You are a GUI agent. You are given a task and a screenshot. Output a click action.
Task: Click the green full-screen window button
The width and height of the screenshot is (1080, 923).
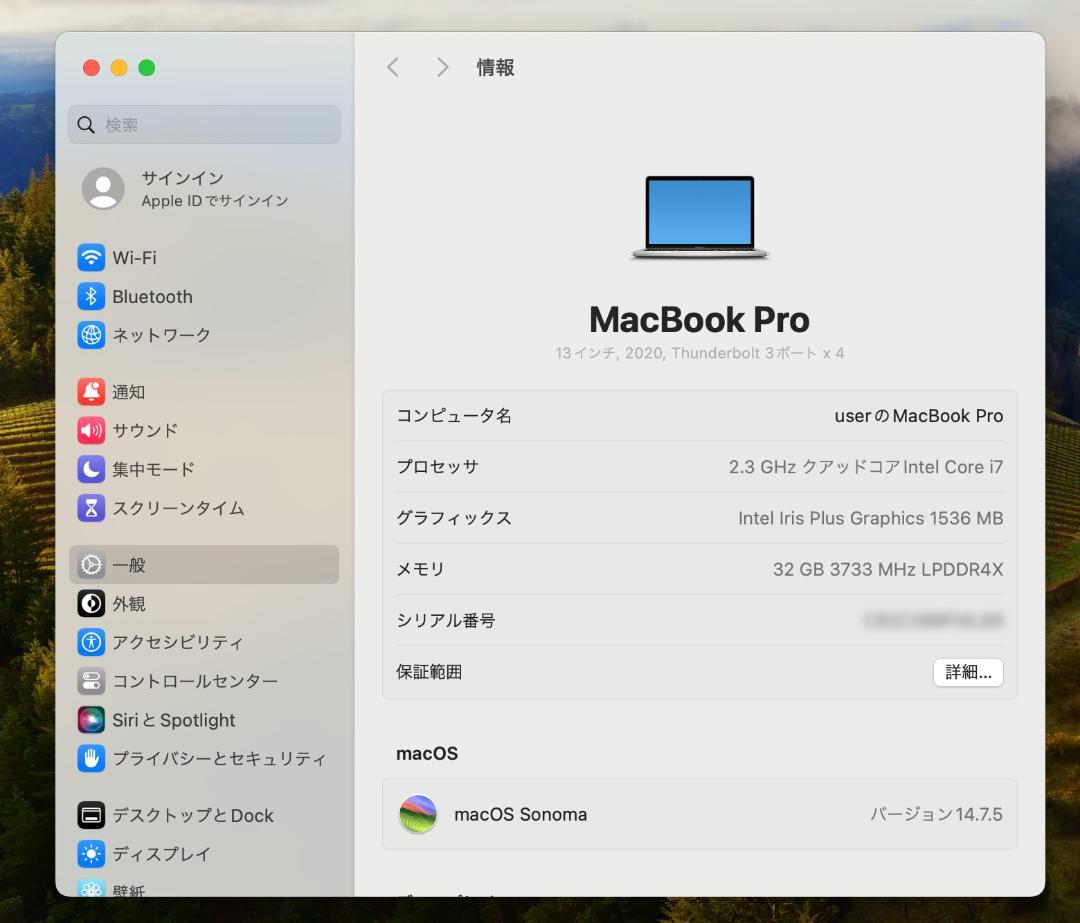pos(147,68)
